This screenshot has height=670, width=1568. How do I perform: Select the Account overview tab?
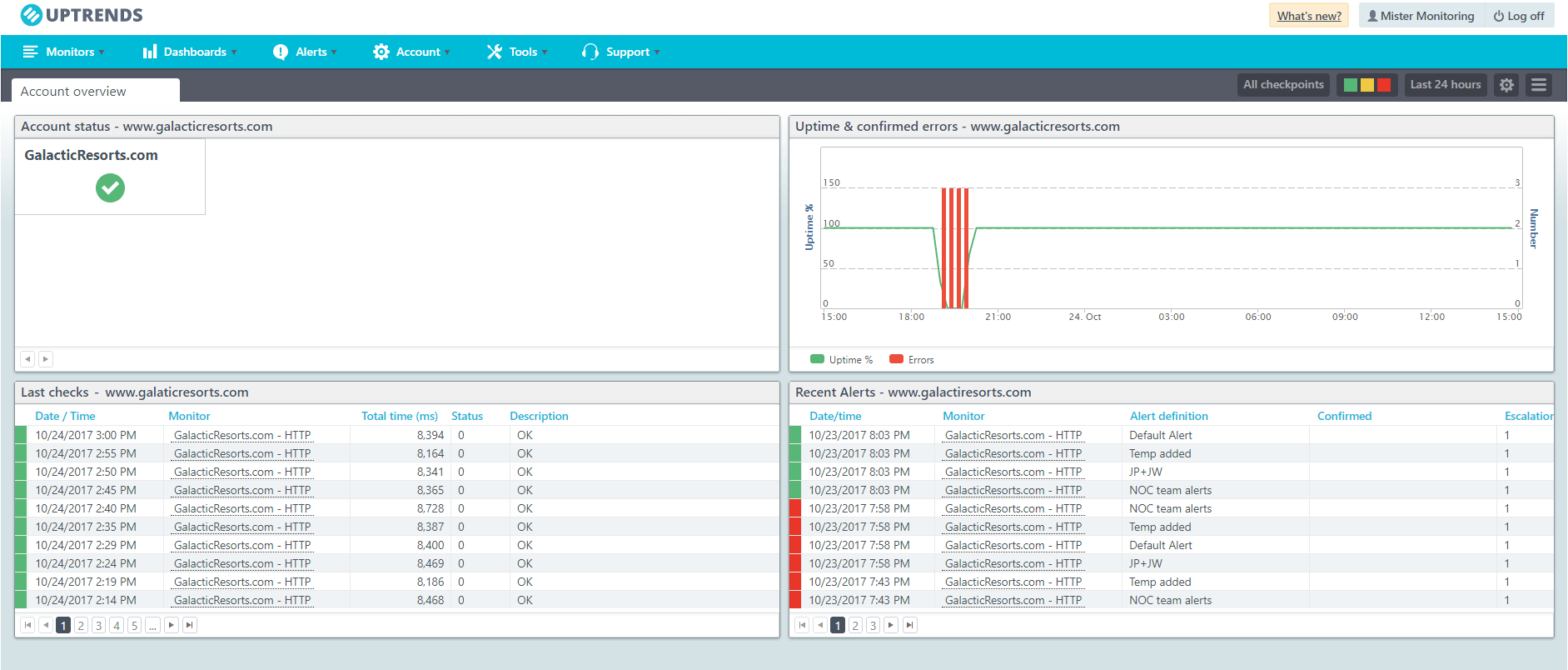pos(96,91)
